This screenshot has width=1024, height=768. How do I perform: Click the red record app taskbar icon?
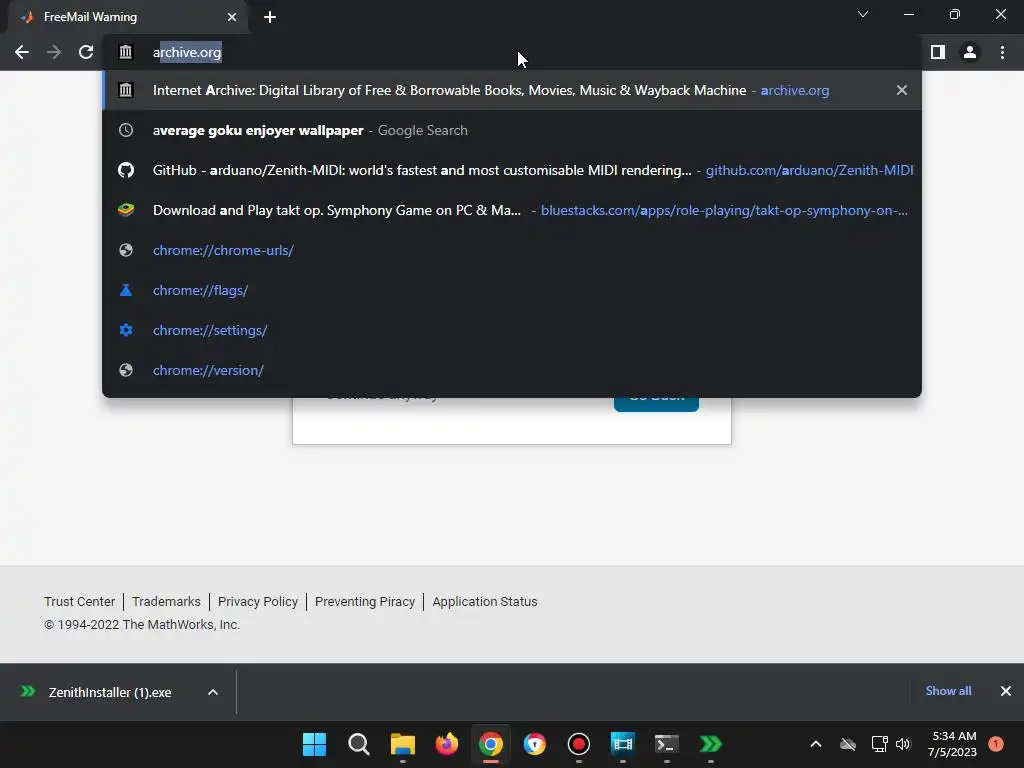[579, 744]
